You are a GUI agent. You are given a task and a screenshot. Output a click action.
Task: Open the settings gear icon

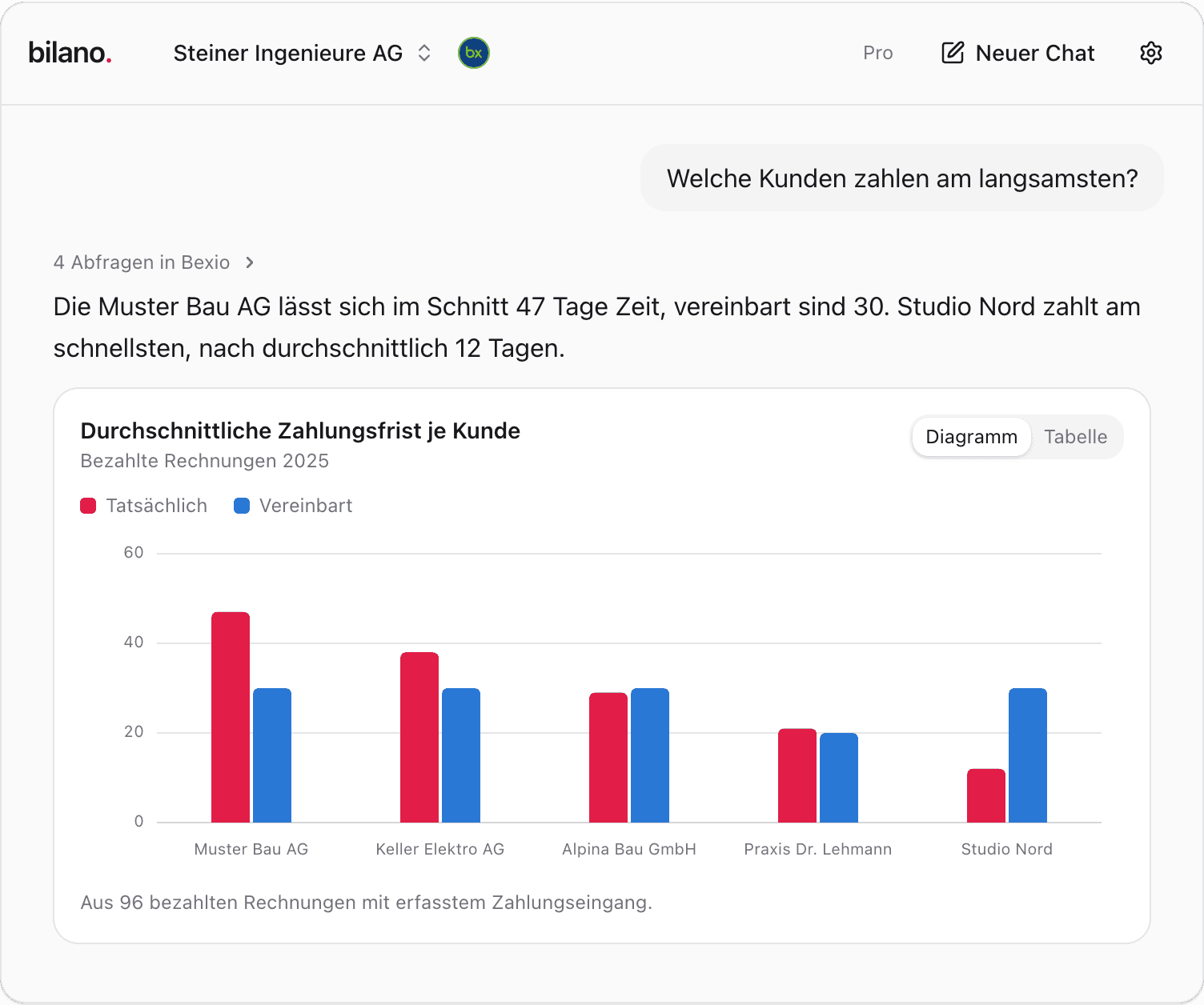[x=1150, y=53]
